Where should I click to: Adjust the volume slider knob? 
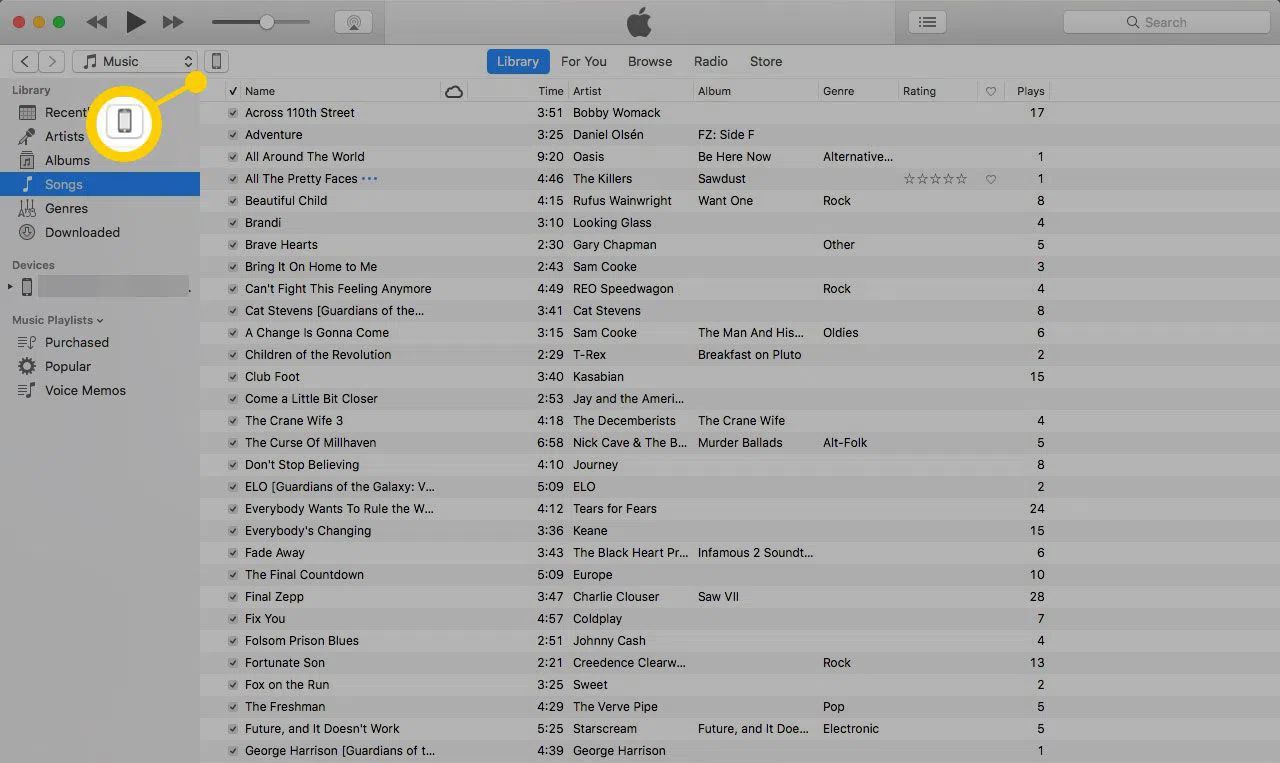pyautogui.click(x=266, y=22)
